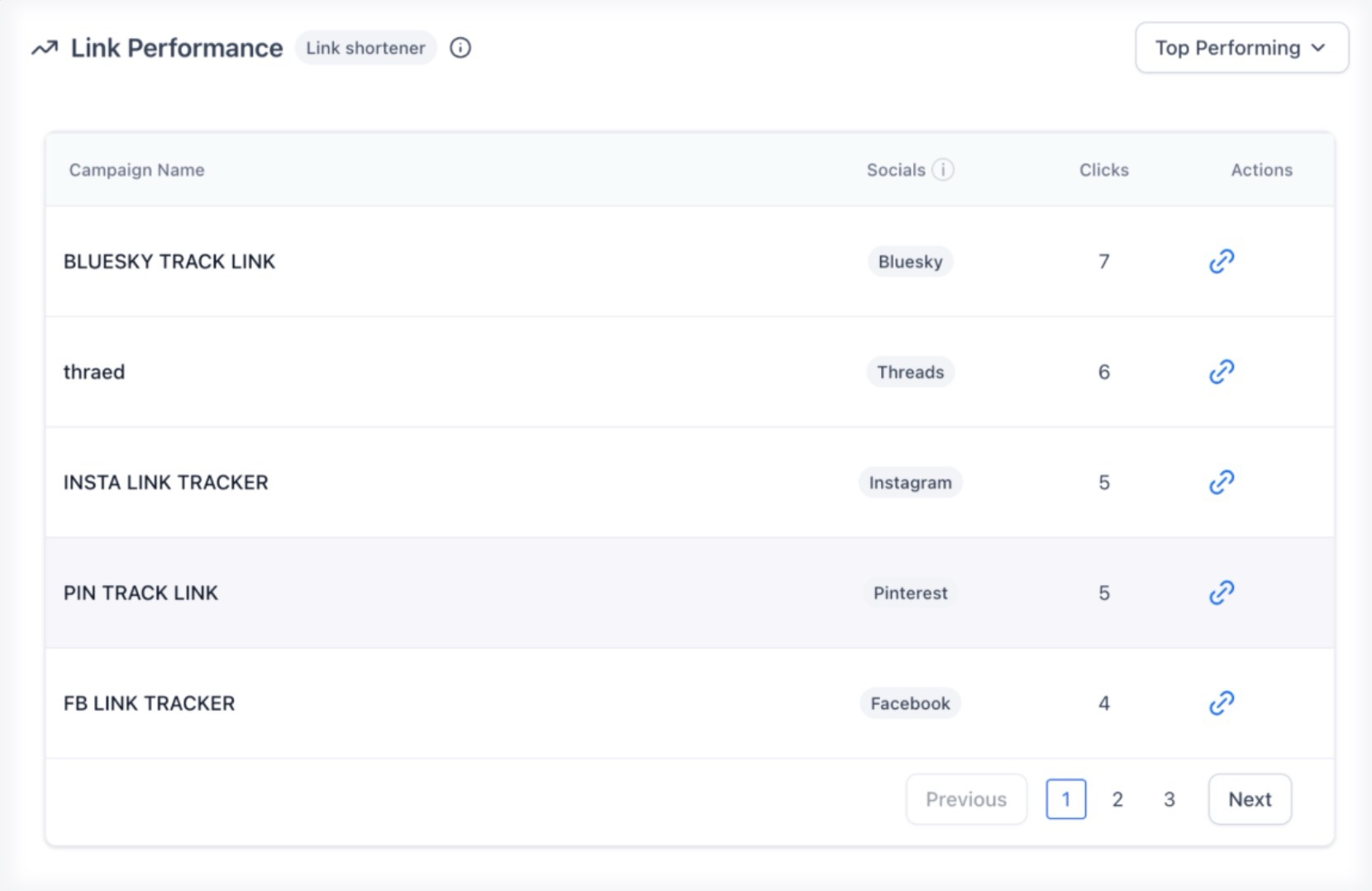1372x891 pixels.
Task: Click link icon for INSTA LINK TRACKER
Action: (x=1221, y=482)
